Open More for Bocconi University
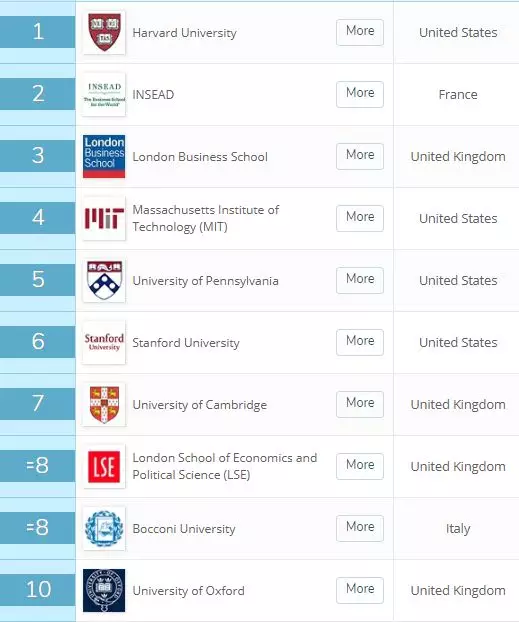519x622 pixels. [x=360, y=528]
